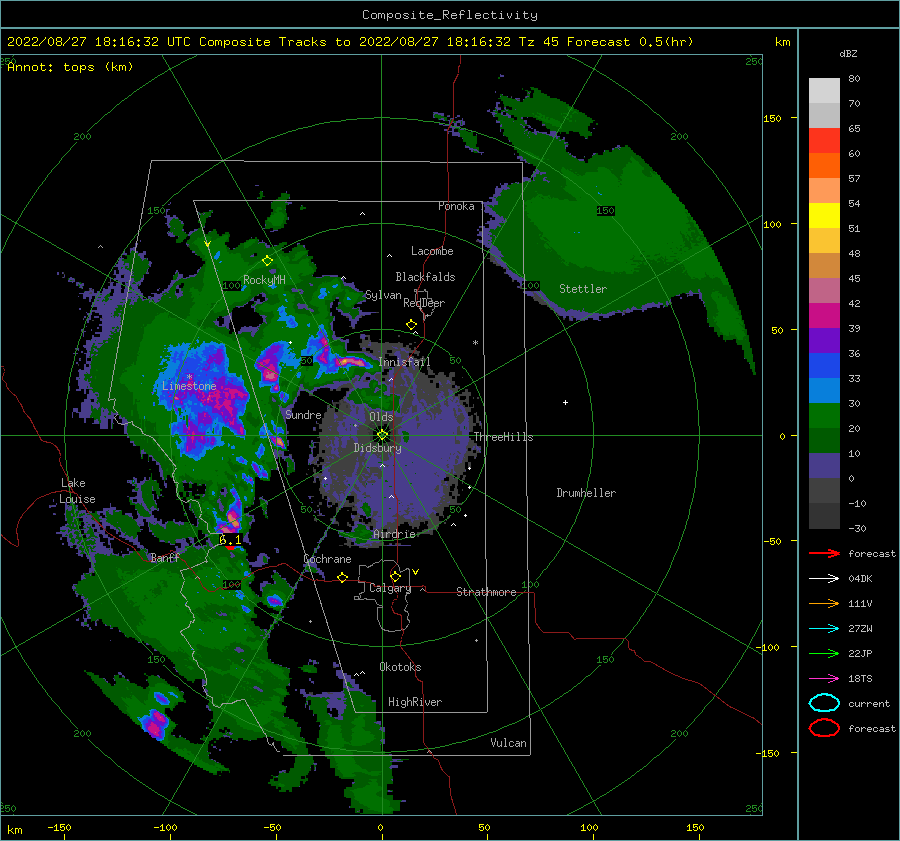Click the Strathmore city label
Image resolution: width=900 pixels, height=841 pixels.
click(486, 592)
